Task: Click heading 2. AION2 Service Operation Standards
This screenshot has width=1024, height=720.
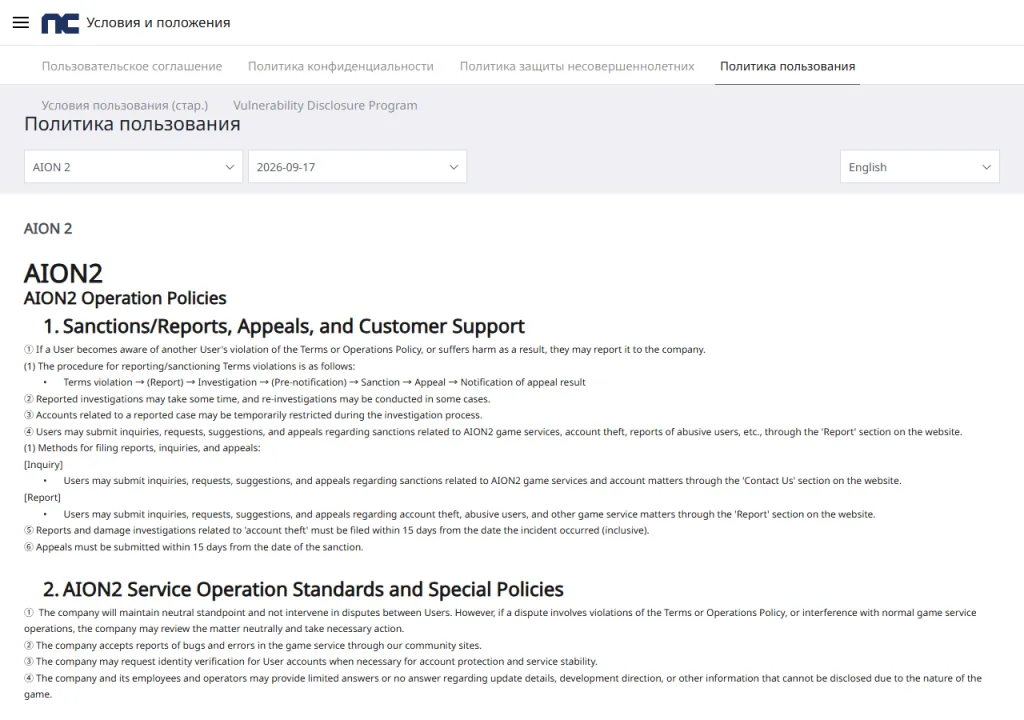Action: point(303,589)
